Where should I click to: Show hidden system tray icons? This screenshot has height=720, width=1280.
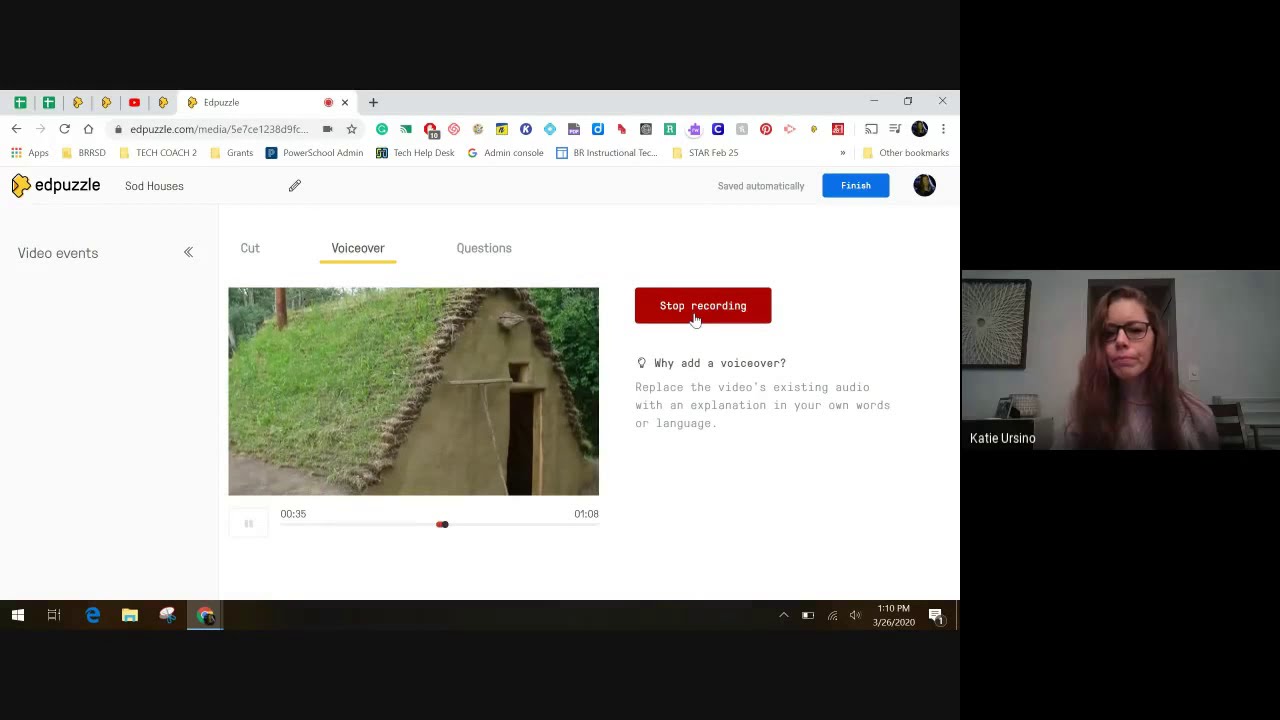click(784, 615)
